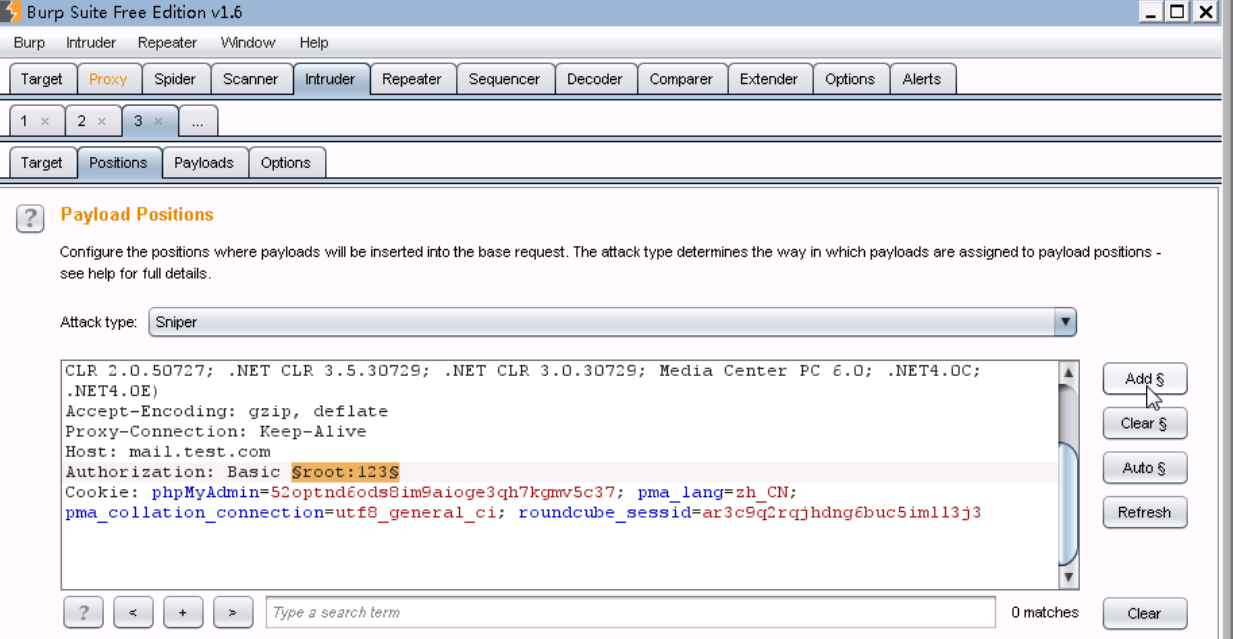Switch to the Scanner tab
Image resolution: width=1233 pixels, height=639 pixels.
(x=250, y=79)
